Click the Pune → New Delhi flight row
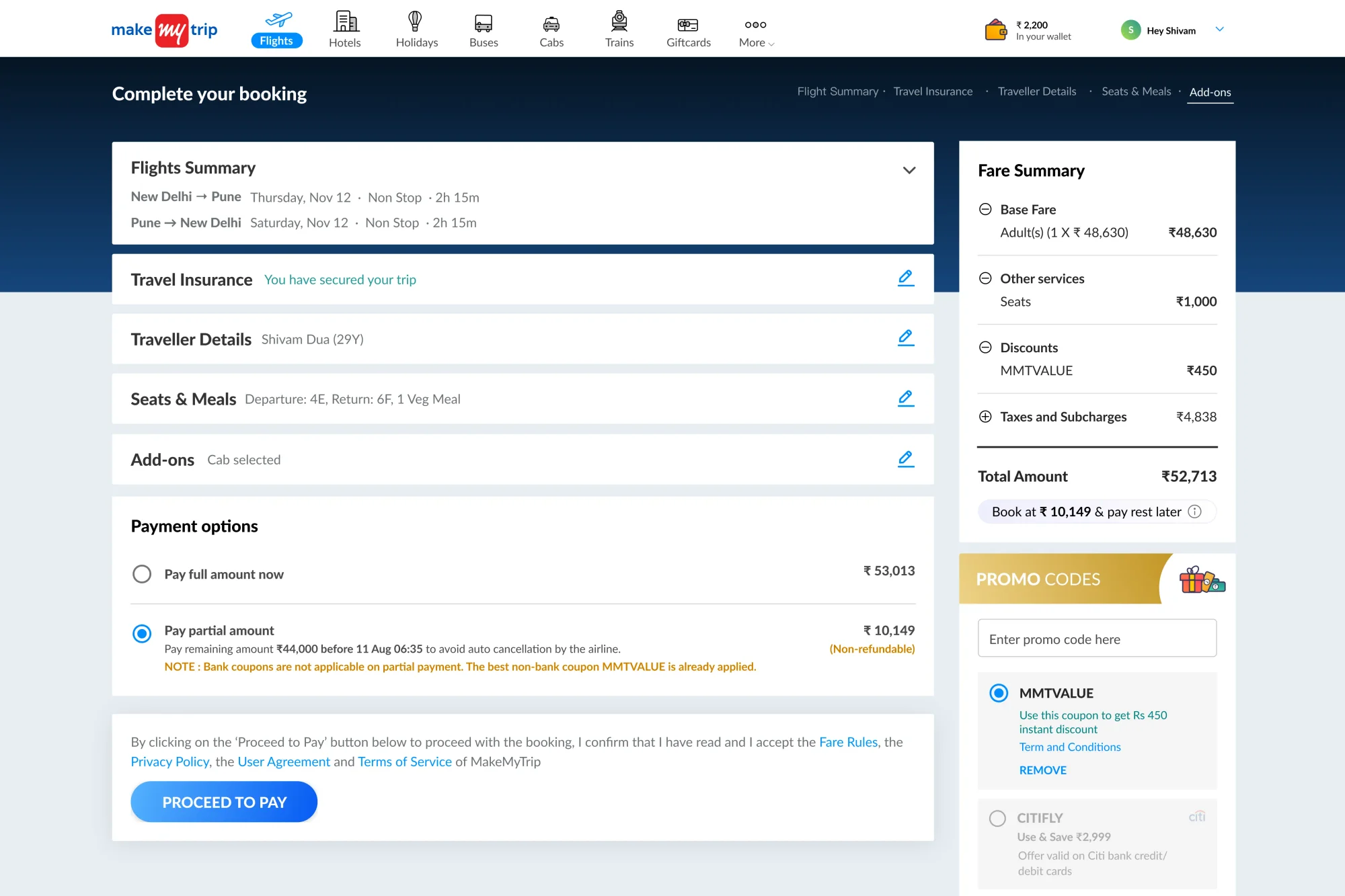Viewport: 1345px width, 896px height. [x=304, y=222]
